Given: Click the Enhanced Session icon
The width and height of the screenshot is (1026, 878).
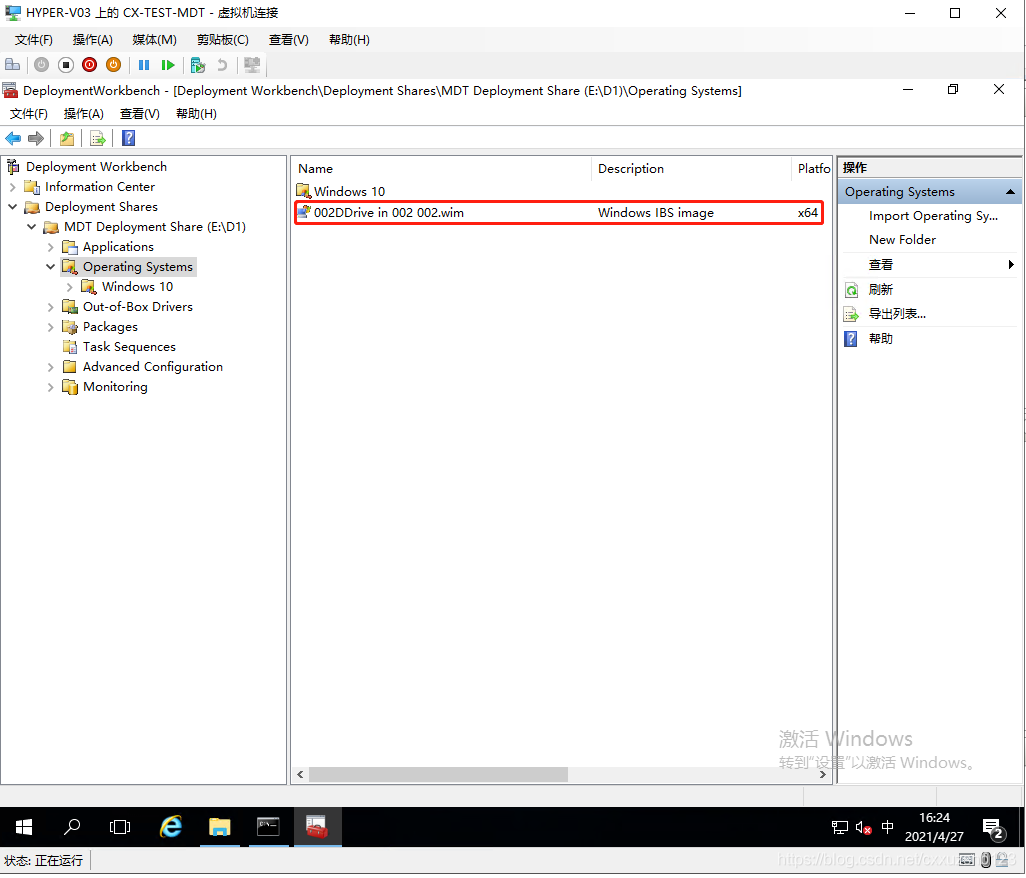Looking at the screenshot, I should [252, 65].
